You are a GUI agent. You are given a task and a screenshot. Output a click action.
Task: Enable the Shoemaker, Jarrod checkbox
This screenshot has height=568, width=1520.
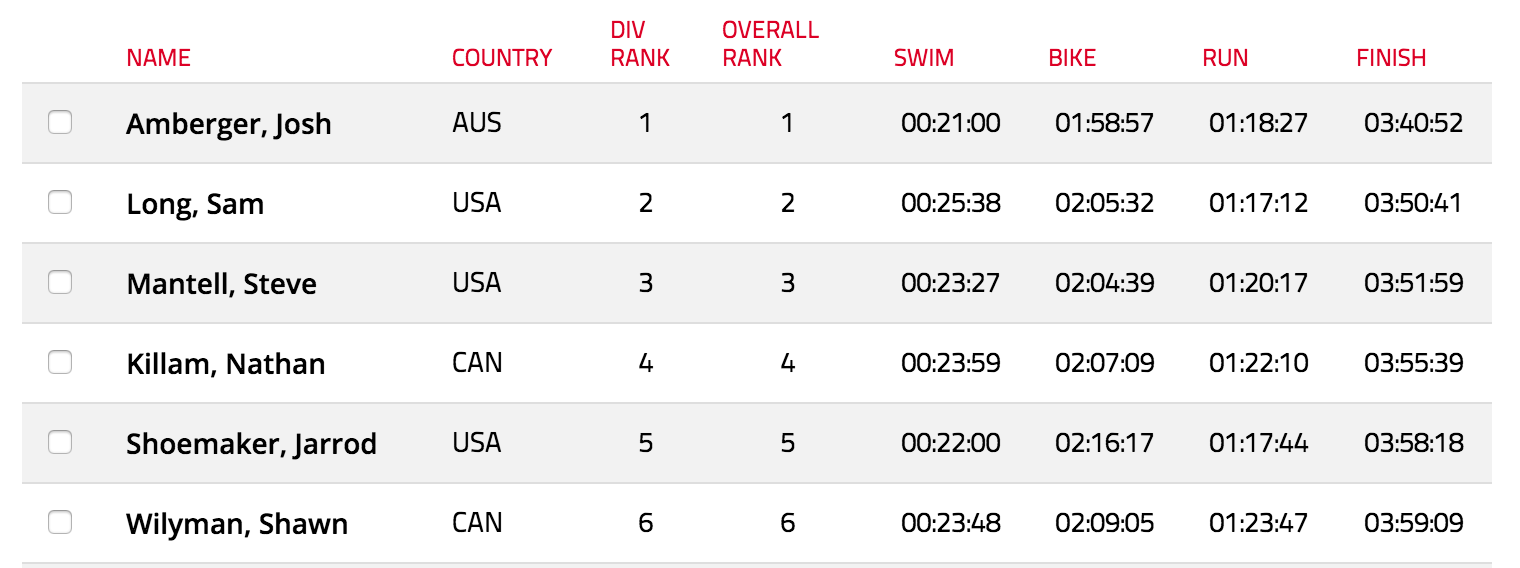60,442
